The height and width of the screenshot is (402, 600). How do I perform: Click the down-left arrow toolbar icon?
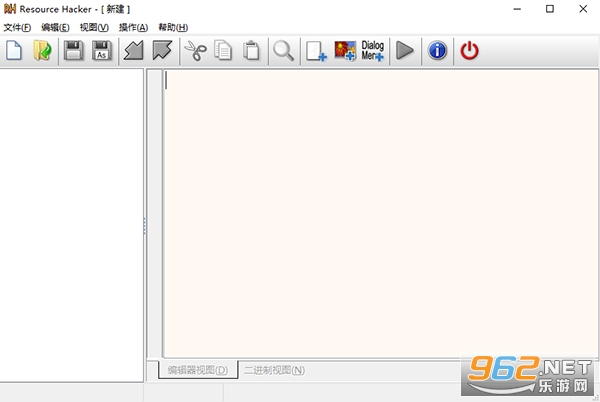point(134,50)
